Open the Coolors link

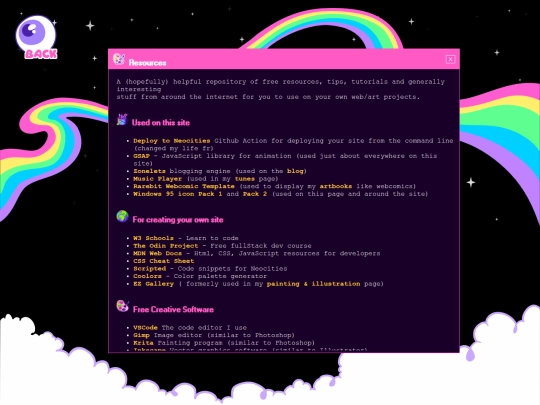[147, 276]
